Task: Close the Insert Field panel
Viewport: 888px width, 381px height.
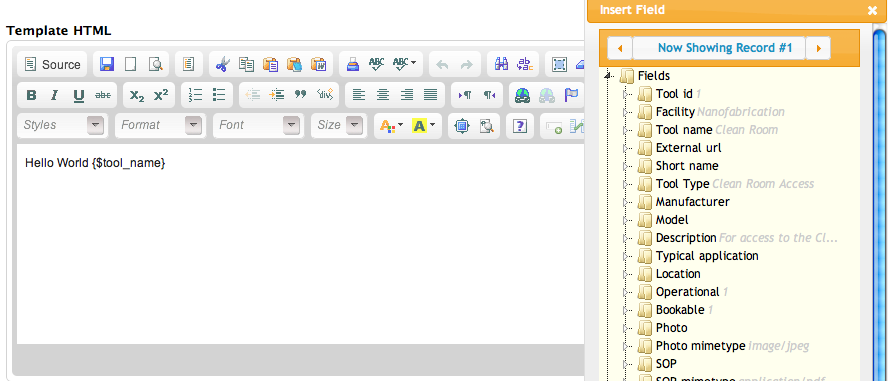Action: click(872, 10)
